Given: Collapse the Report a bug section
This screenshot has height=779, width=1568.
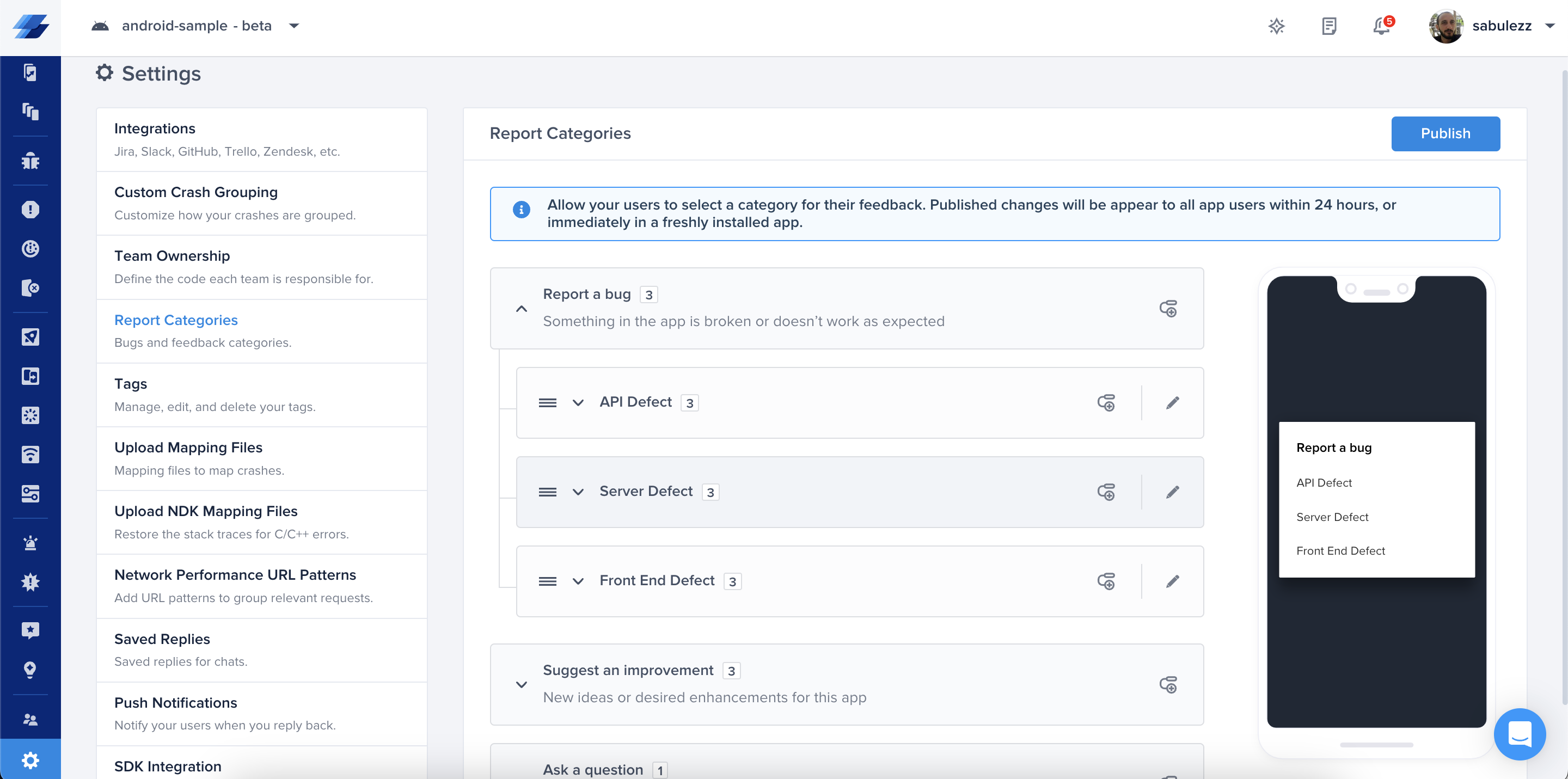Looking at the screenshot, I should (x=522, y=309).
